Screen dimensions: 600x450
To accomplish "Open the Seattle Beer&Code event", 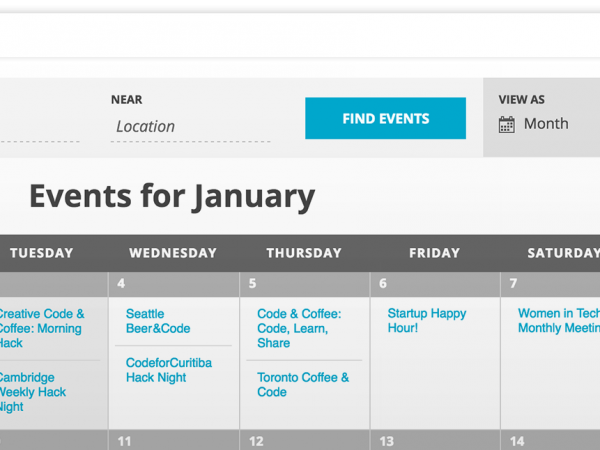I will pos(158,321).
